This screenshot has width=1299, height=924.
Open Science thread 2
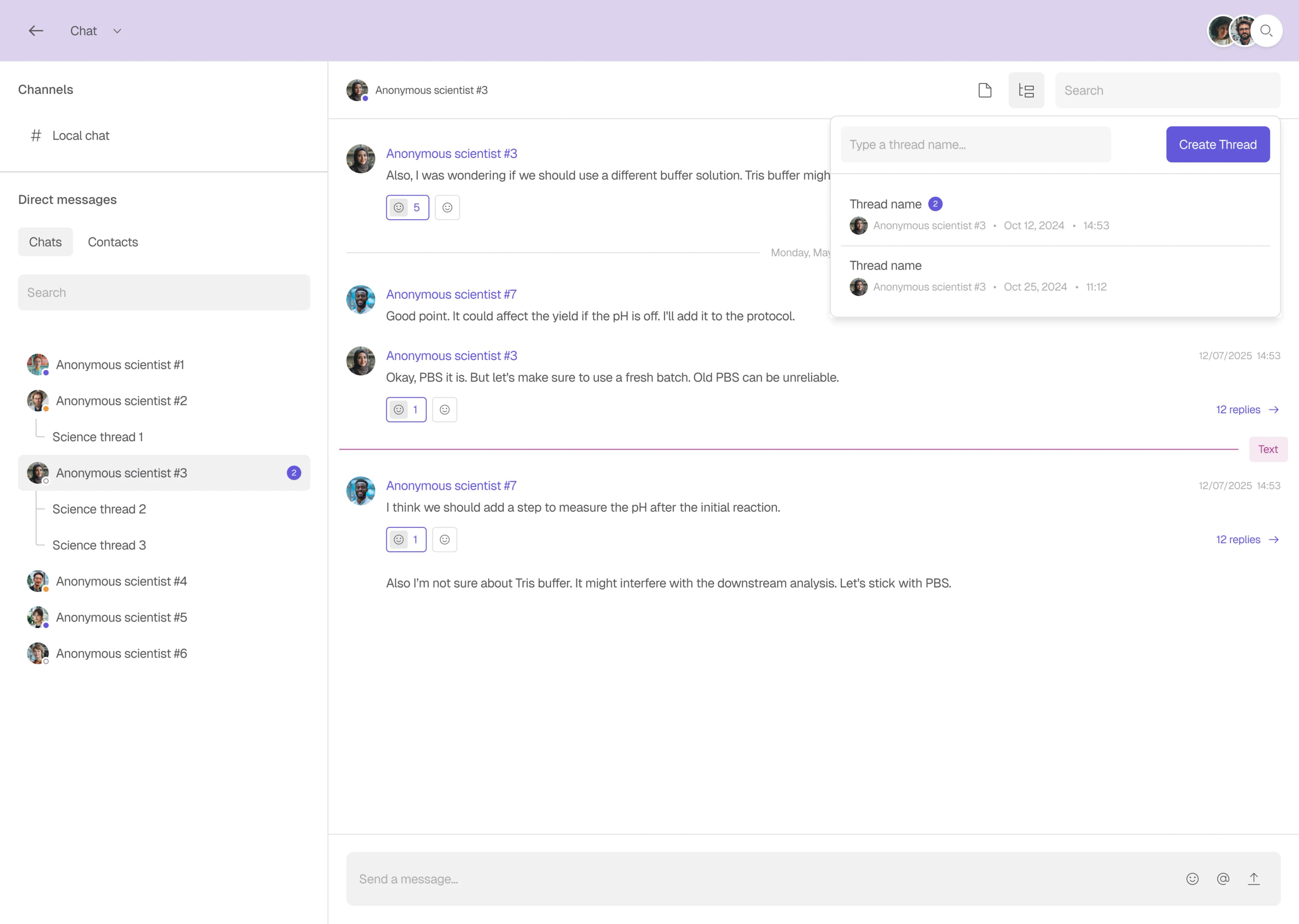coord(99,509)
